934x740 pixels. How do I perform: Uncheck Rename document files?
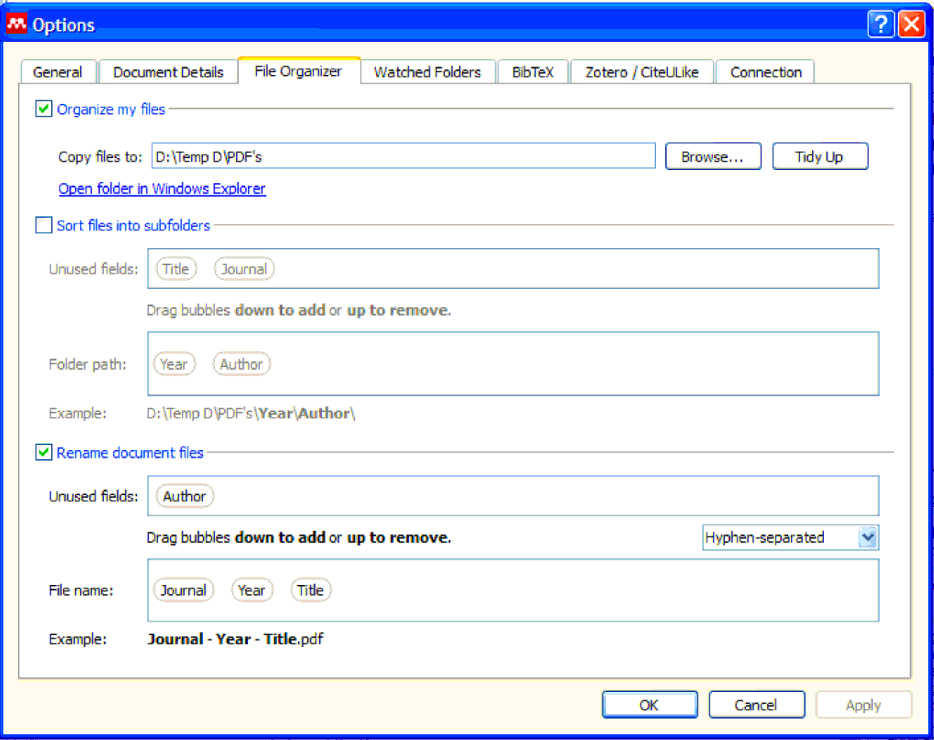(x=43, y=452)
